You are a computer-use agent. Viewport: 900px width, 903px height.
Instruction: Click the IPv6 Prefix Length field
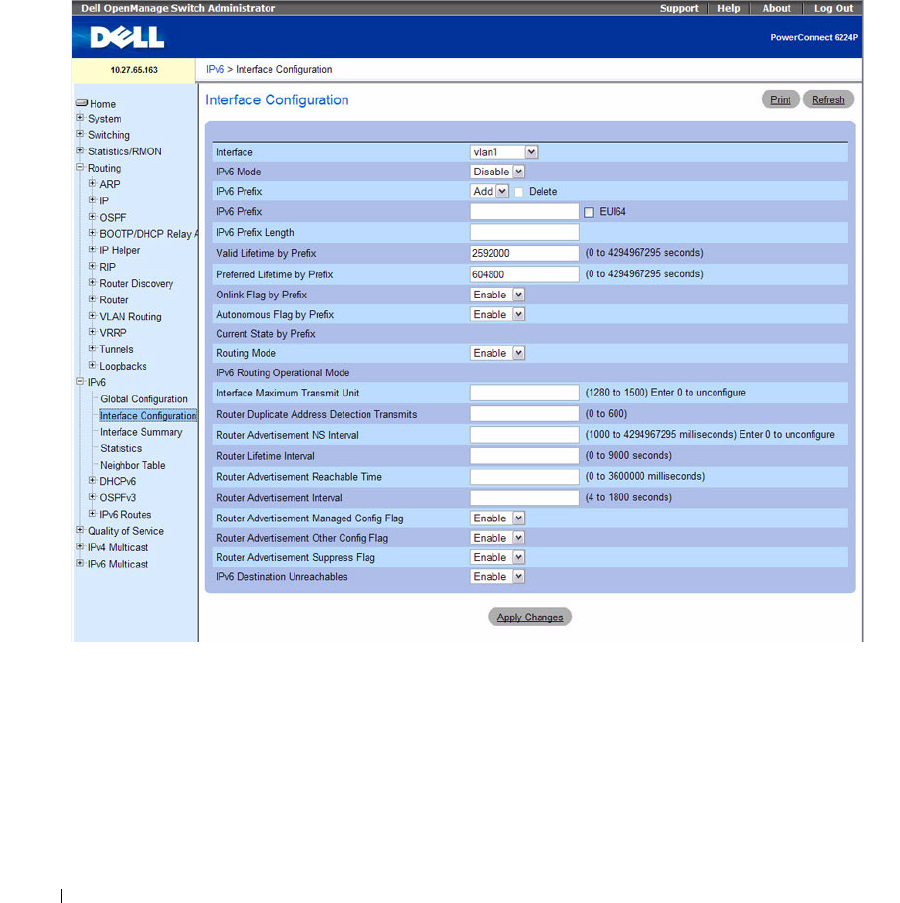point(525,232)
